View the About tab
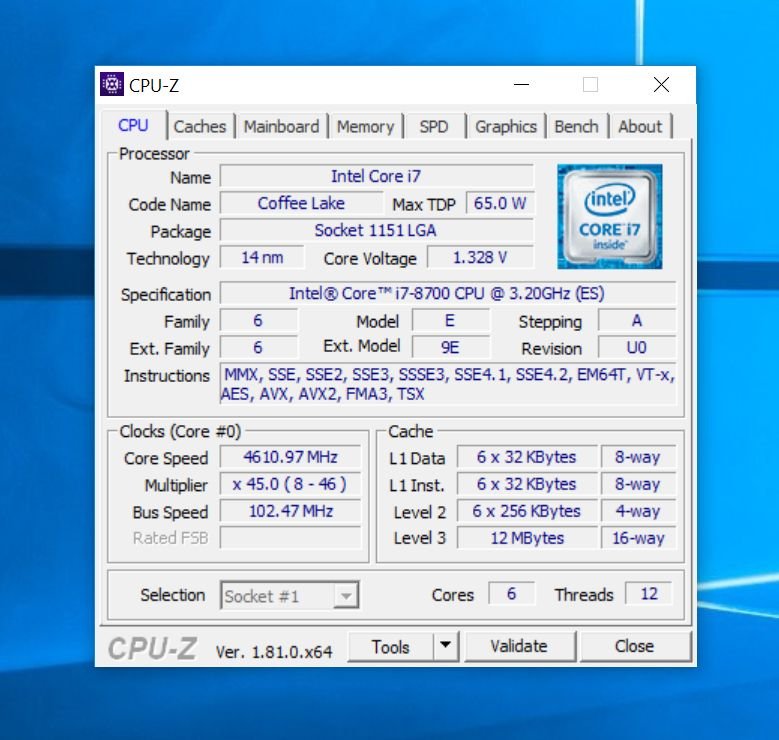The width and height of the screenshot is (779, 740). tap(640, 127)
